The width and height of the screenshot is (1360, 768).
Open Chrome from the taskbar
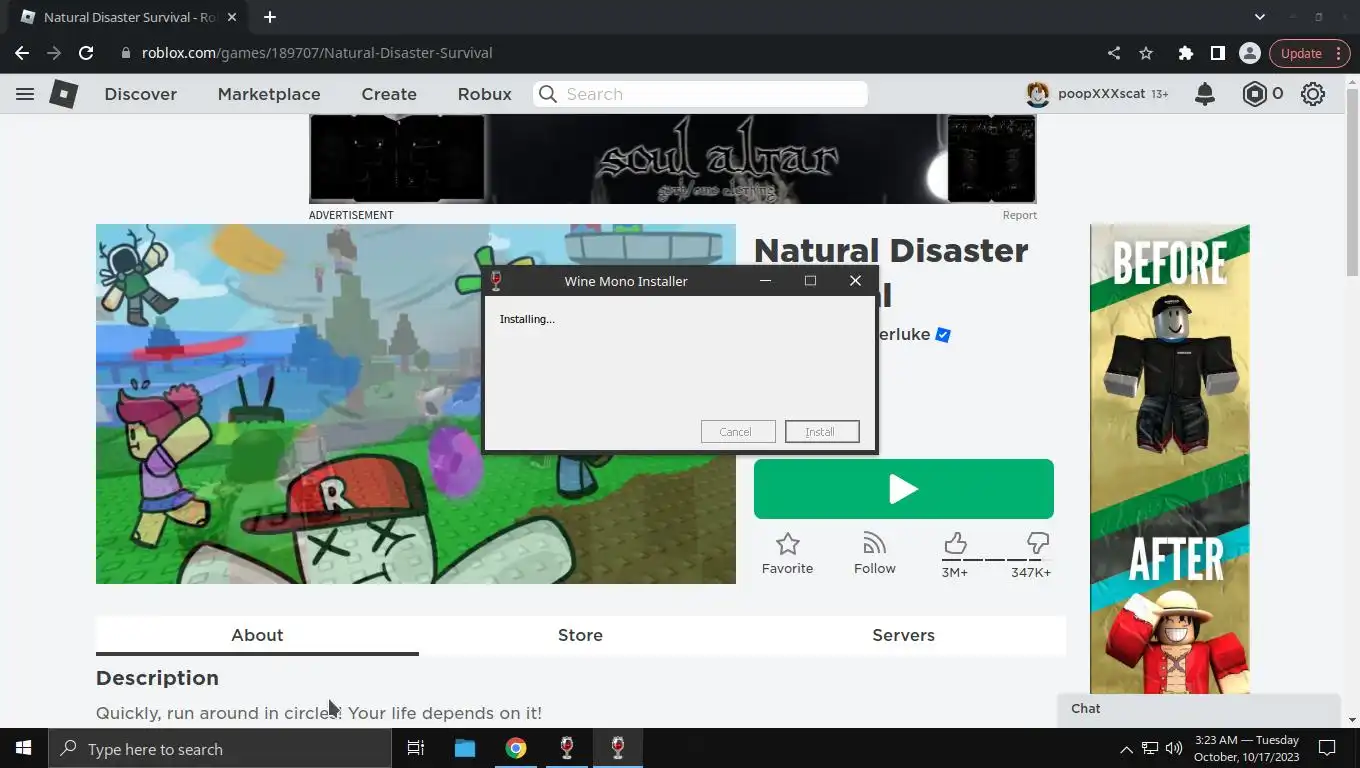pos(516,748)
